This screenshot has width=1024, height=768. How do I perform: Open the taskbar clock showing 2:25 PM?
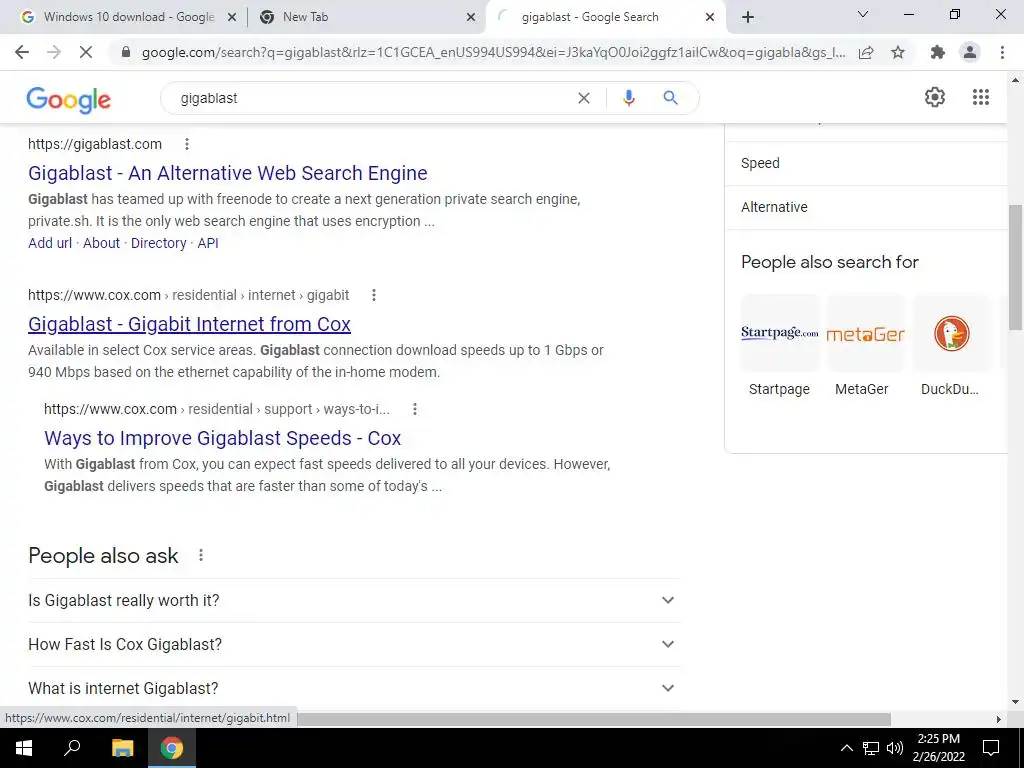click(x=938, y=748)
